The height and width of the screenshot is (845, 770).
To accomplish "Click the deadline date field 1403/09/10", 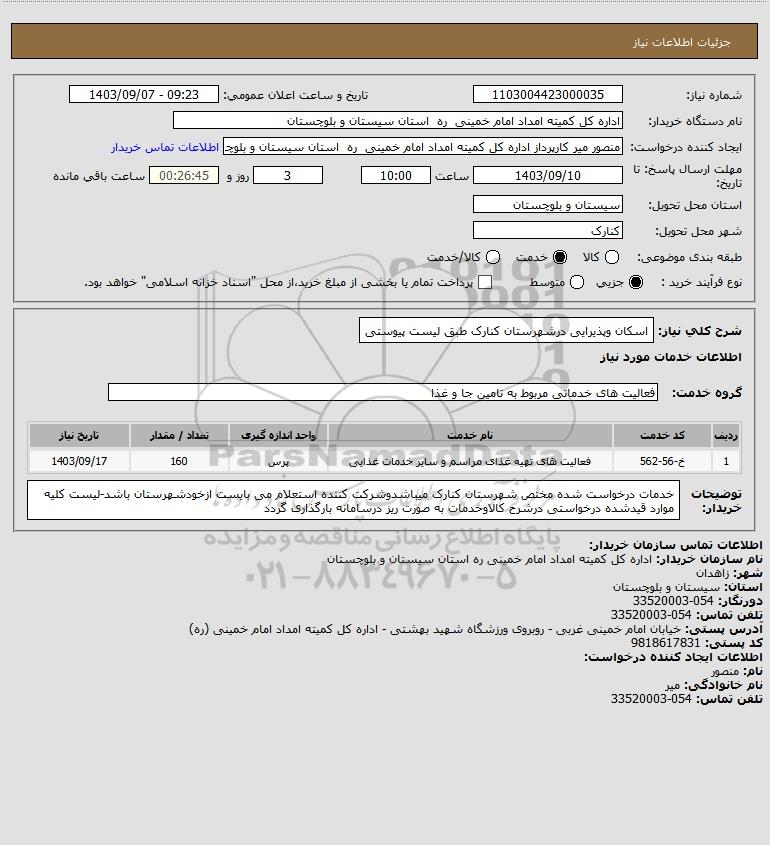I will click(x=547, y=175).
